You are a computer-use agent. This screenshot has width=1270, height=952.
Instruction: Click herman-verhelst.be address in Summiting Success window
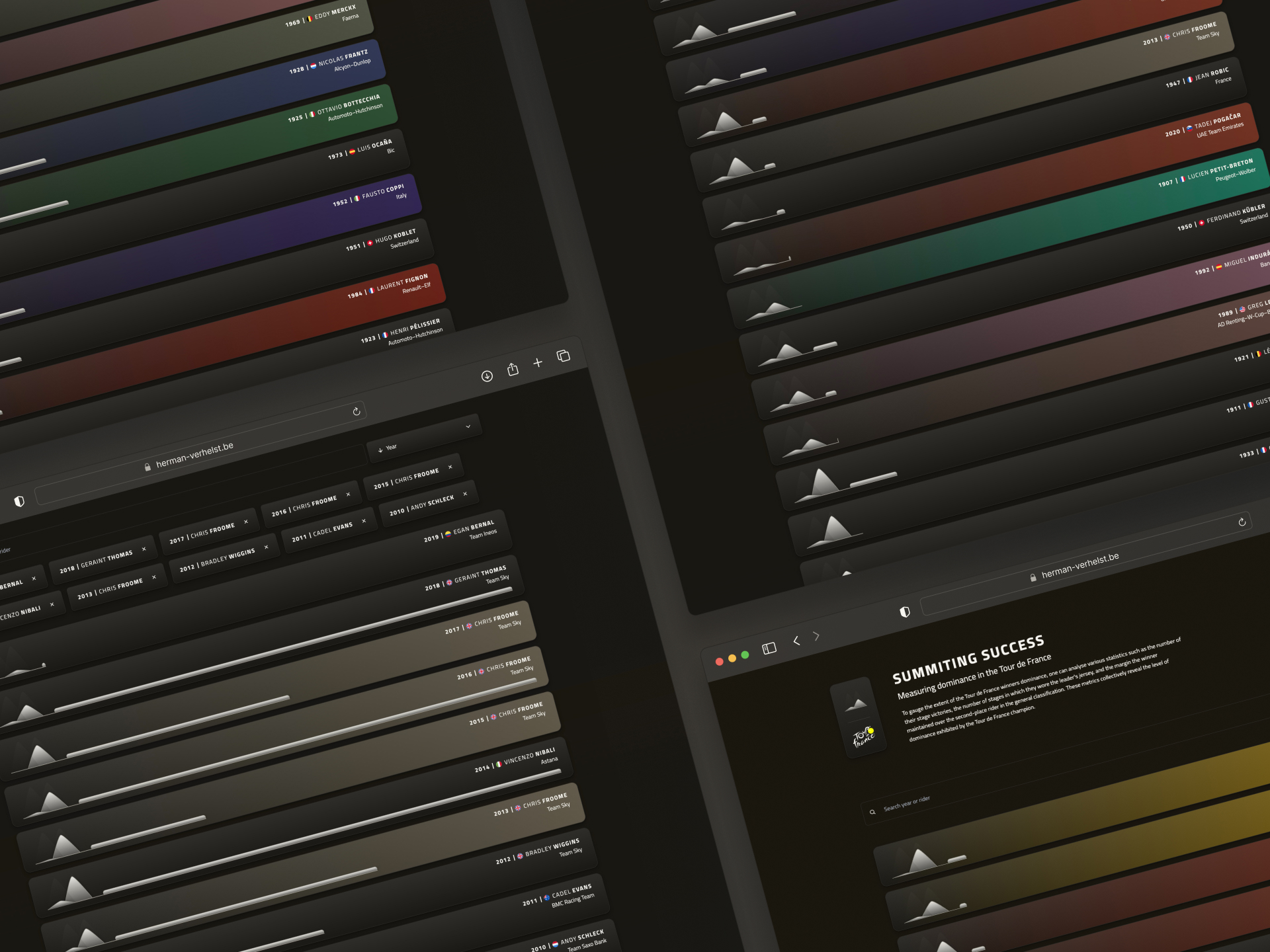click(1080, 565)
